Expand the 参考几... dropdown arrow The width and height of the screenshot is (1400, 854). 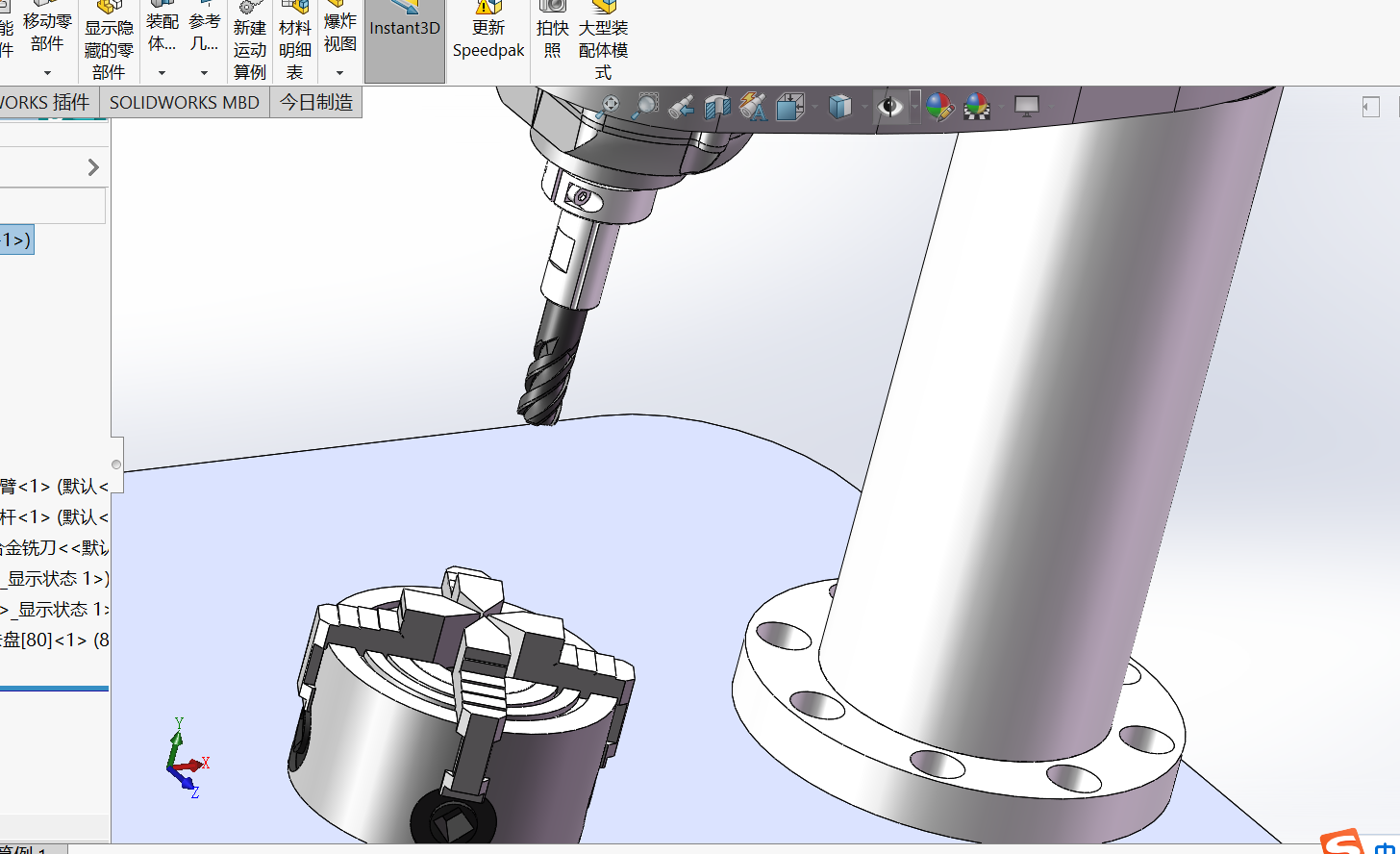[204, 73]
